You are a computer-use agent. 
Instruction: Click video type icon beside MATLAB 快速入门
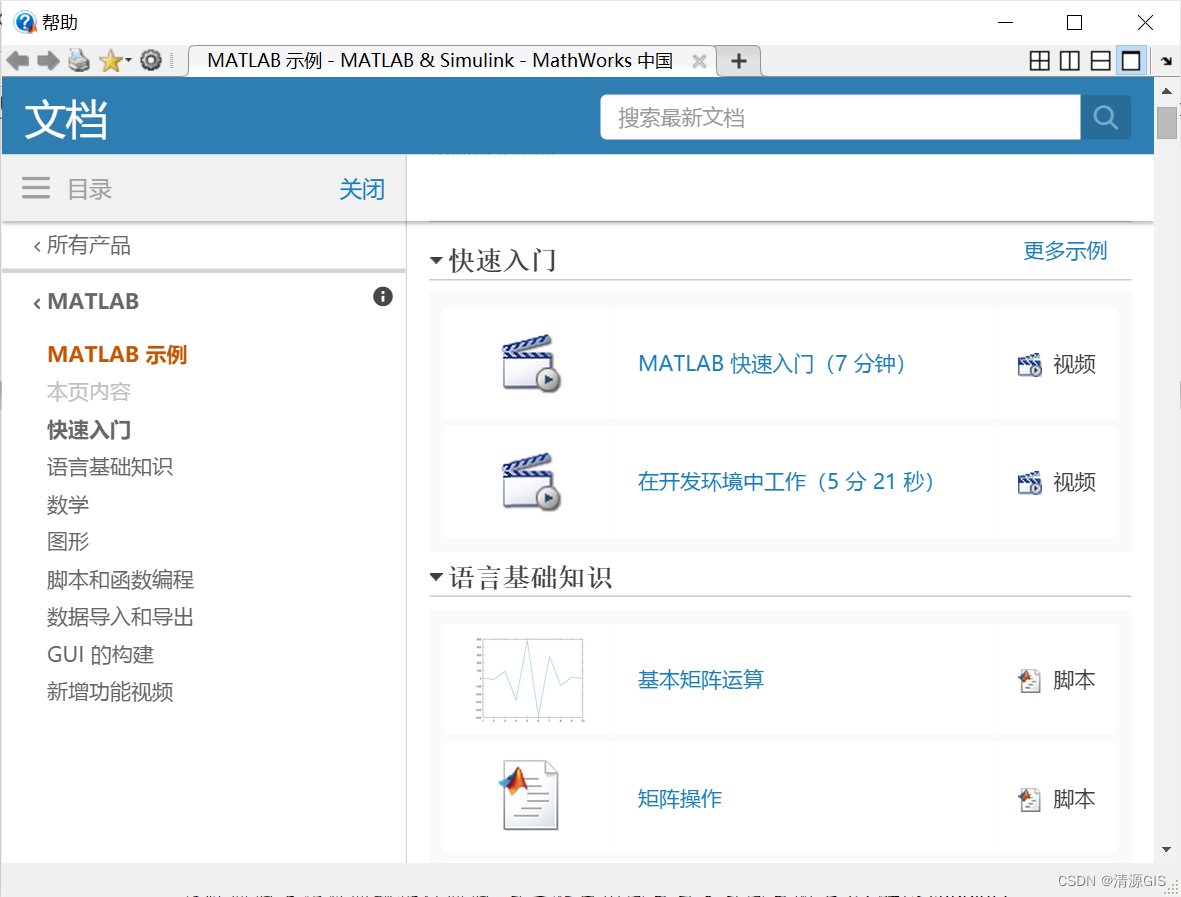[1030, 365]
